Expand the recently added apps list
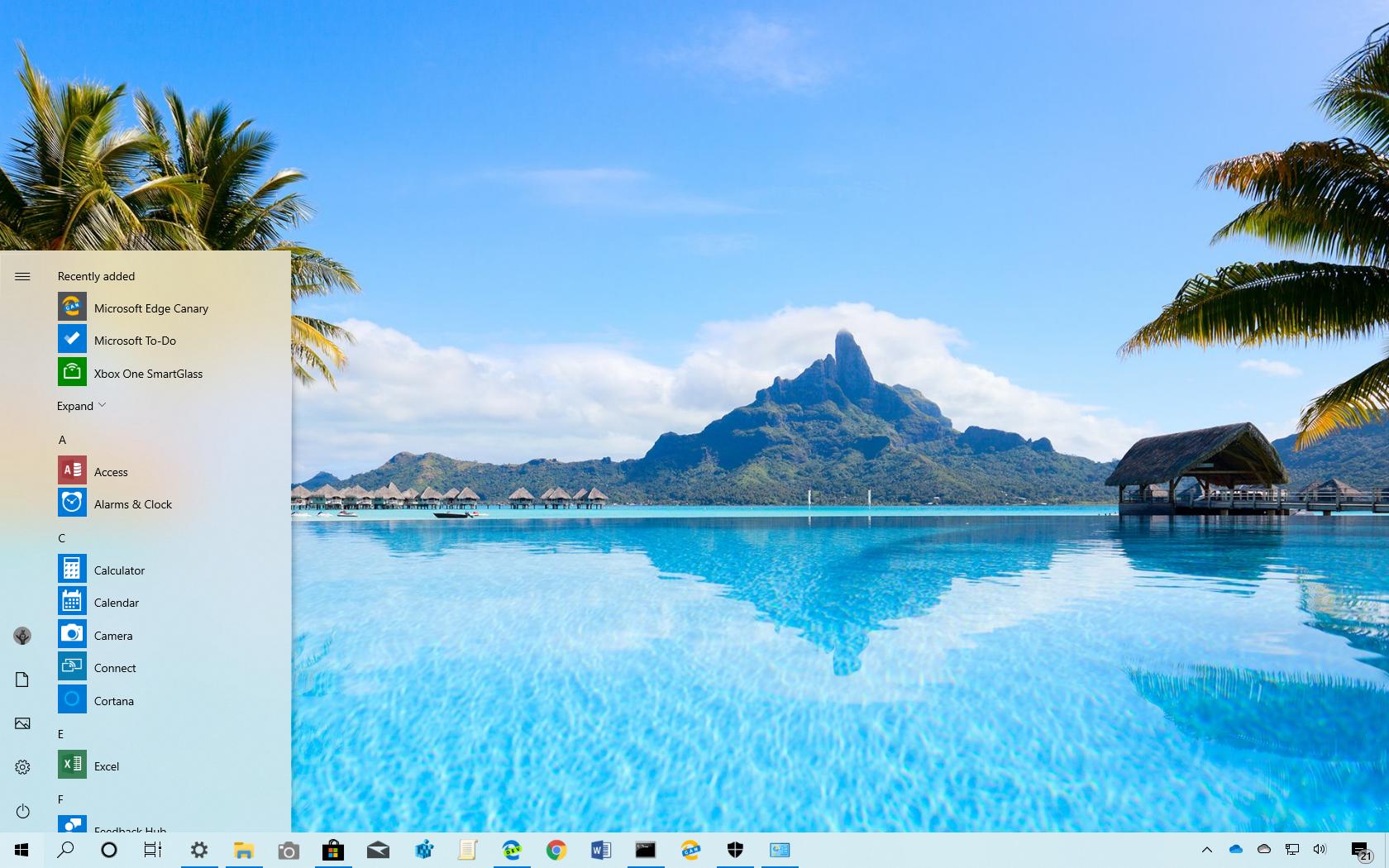This screenshot has width=1389, height=868. [x=81, y=405]
